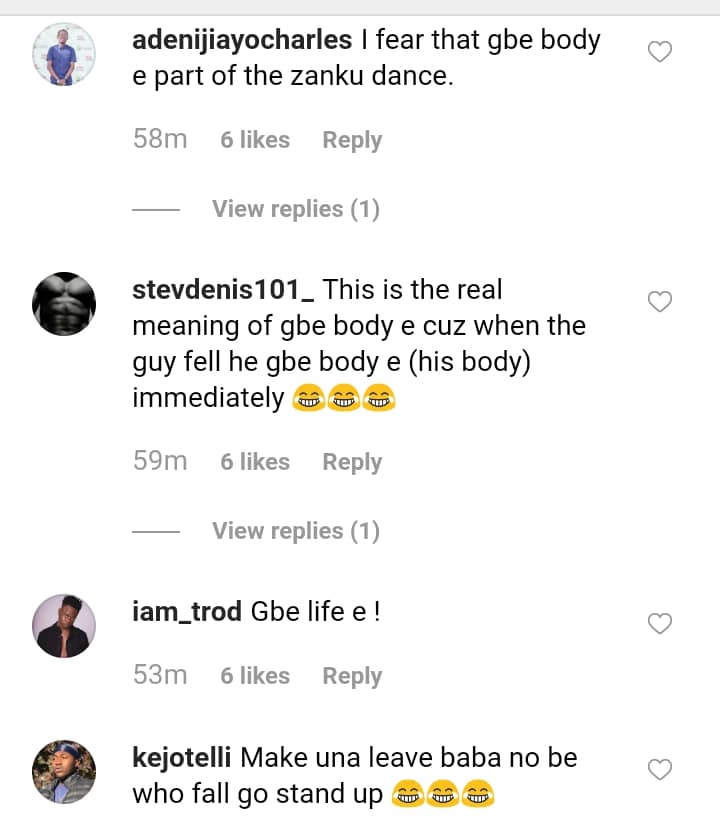Visit iam_trod's profile via username

point(187,612)
